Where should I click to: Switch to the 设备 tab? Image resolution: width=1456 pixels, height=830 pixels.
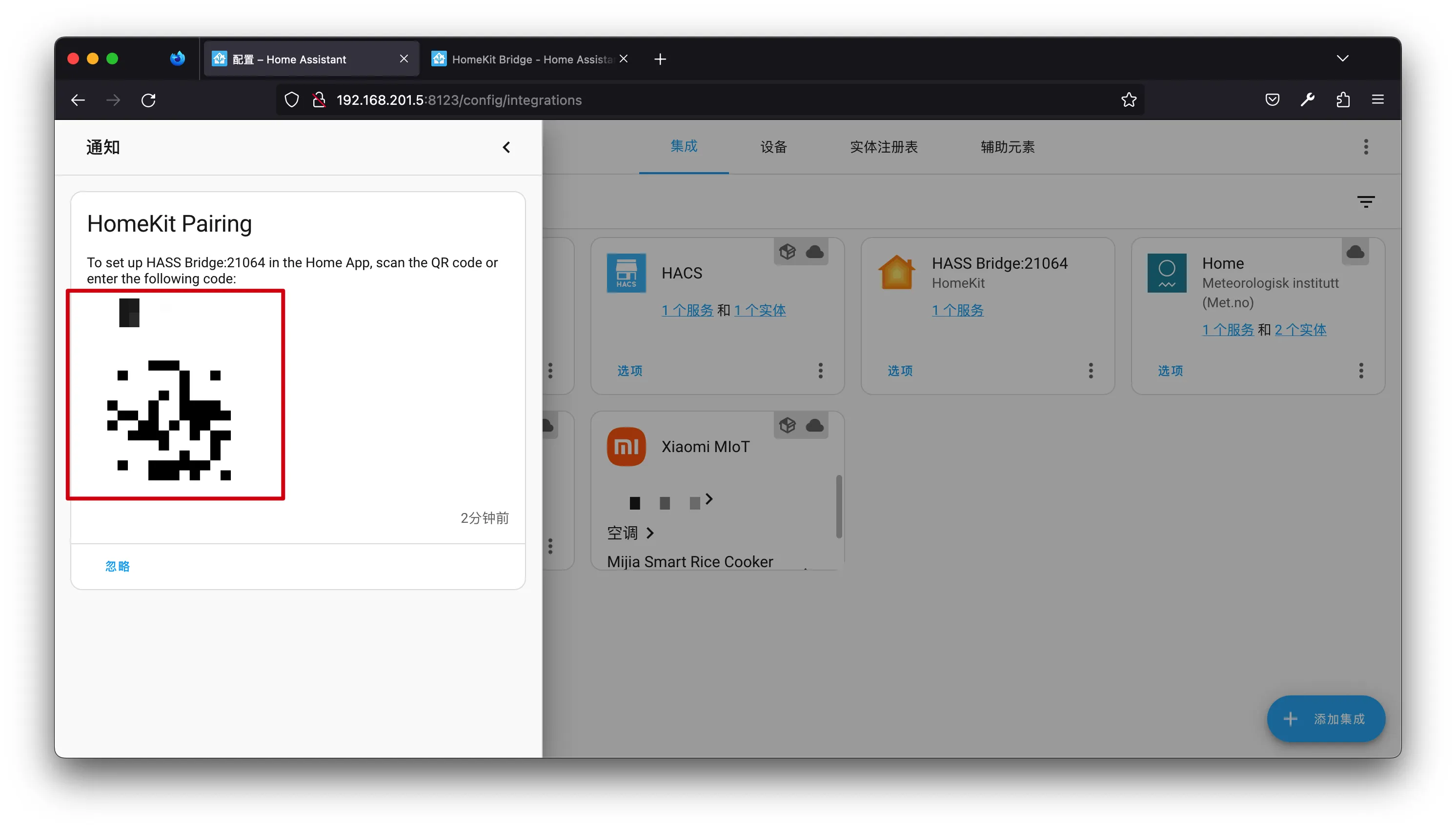(773, 147)
